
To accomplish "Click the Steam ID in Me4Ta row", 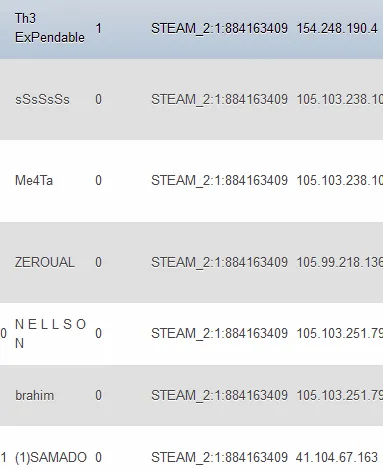I will pos(219,180).
